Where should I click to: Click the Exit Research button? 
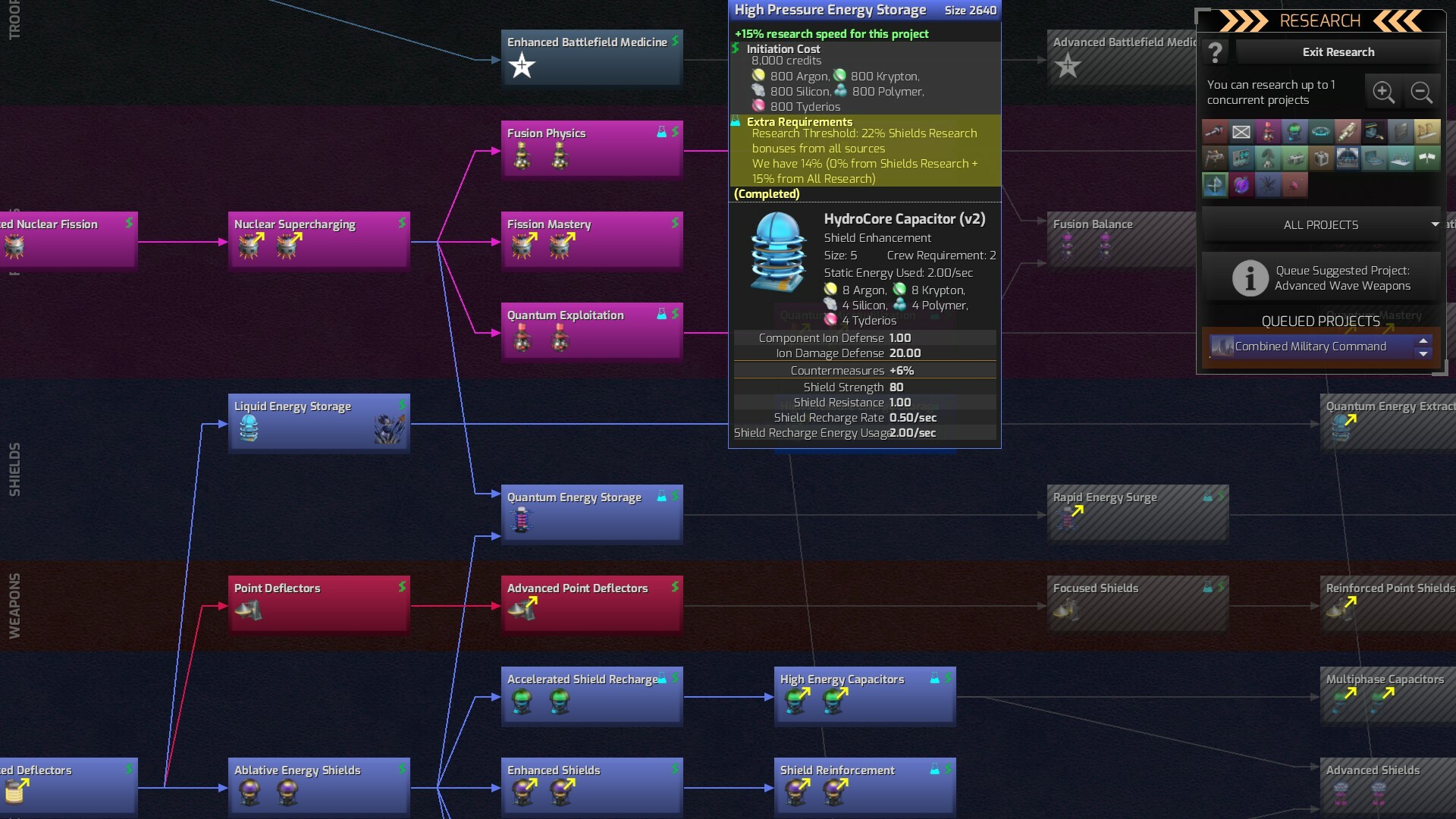pyautogui.click(x=1338, y=52)
